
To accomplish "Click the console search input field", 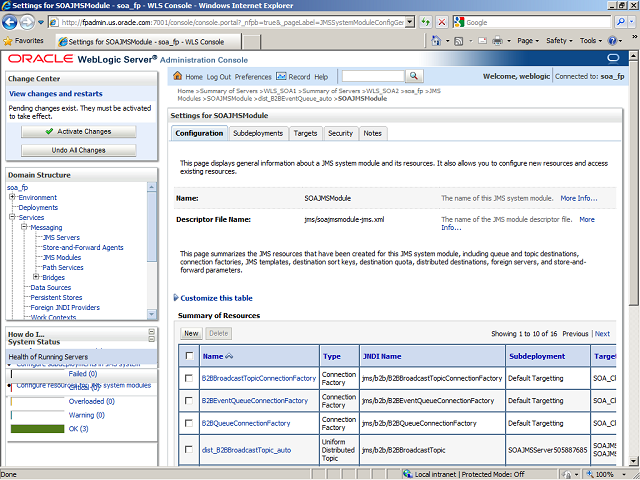I will (372, 77).
